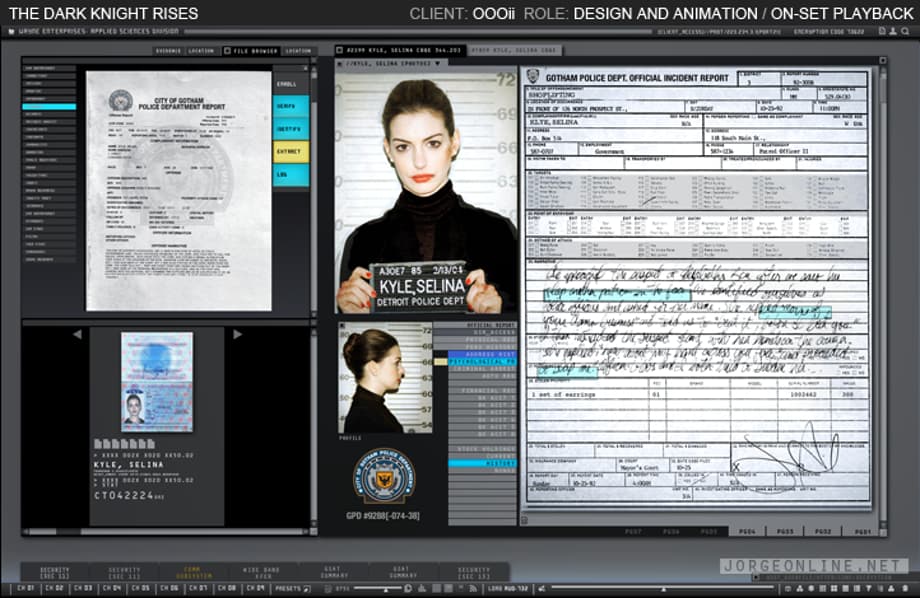Click the Wayne Enterprises icon at top-left

click(x=9, y=32)
